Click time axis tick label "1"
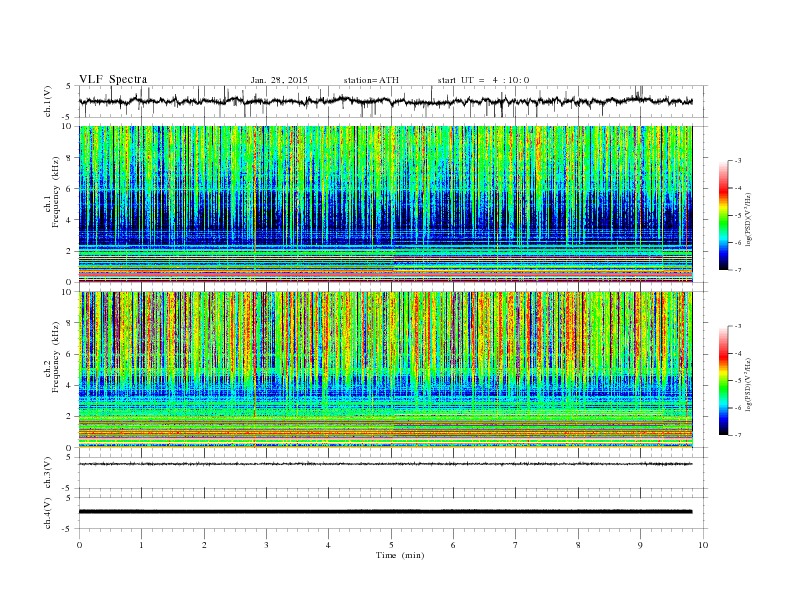This screenshot has height=612, width=792. [x=141, y=545]
